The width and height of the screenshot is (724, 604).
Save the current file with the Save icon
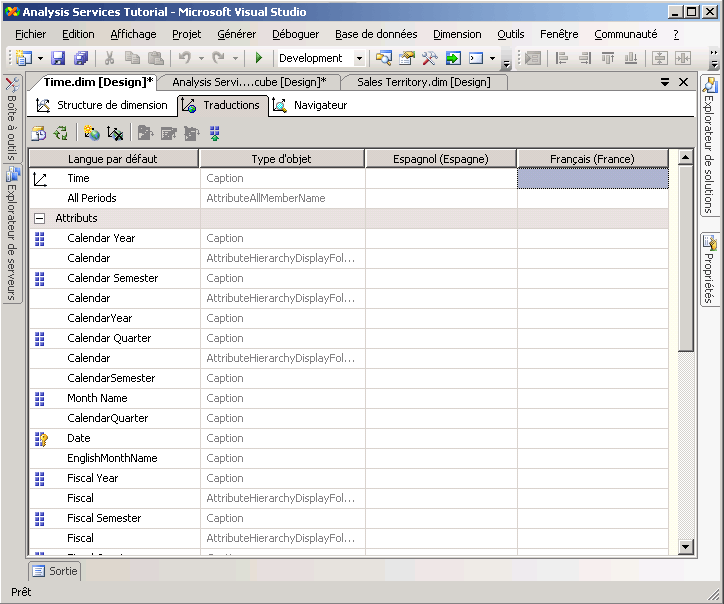[58, 58]
